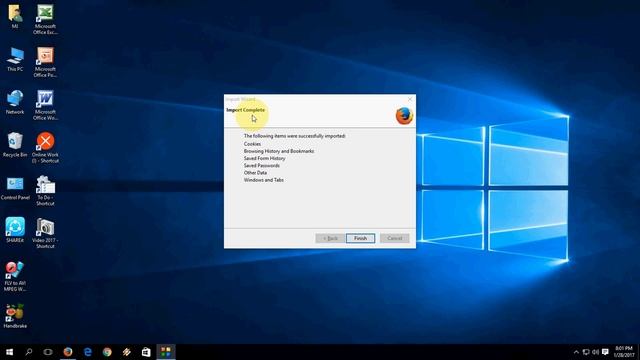This screenshot has height=360, width=640.
Task: Select Video 2017 shortcut icon
Action: click(45, 233)
